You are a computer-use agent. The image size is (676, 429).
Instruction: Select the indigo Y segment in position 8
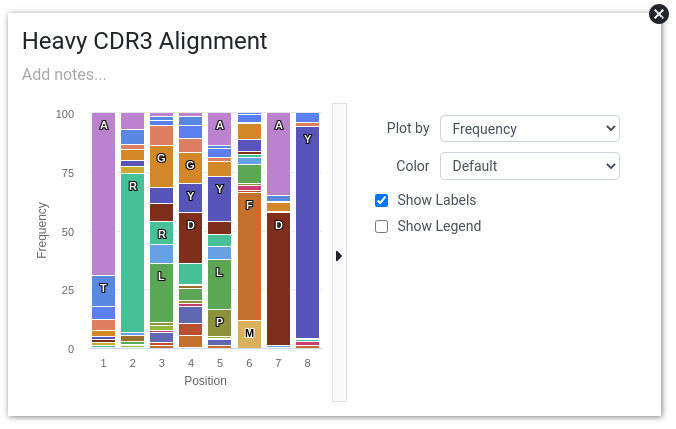(x=307, y=232)
